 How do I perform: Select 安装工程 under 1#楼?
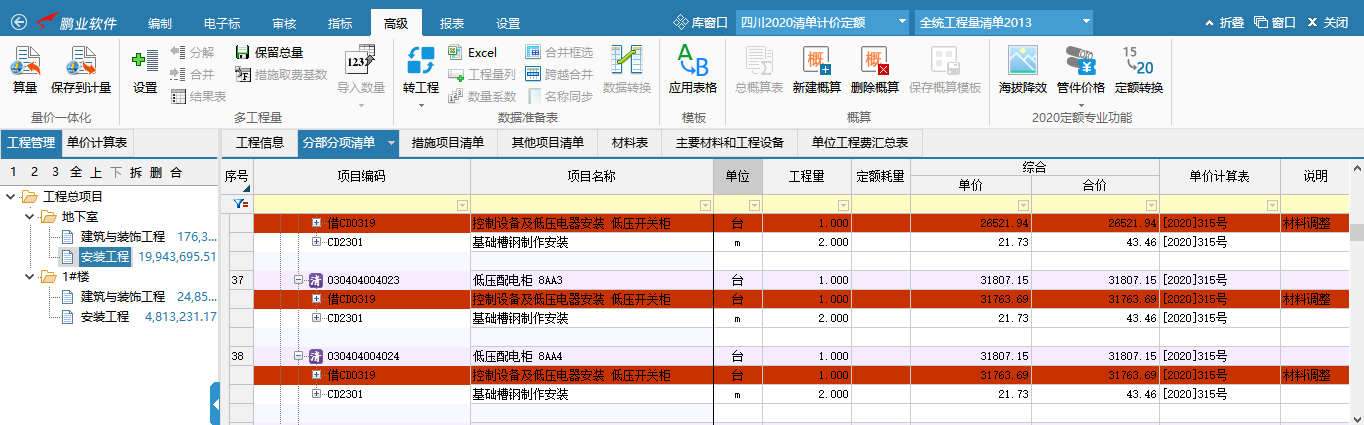[x=105, y=316]
